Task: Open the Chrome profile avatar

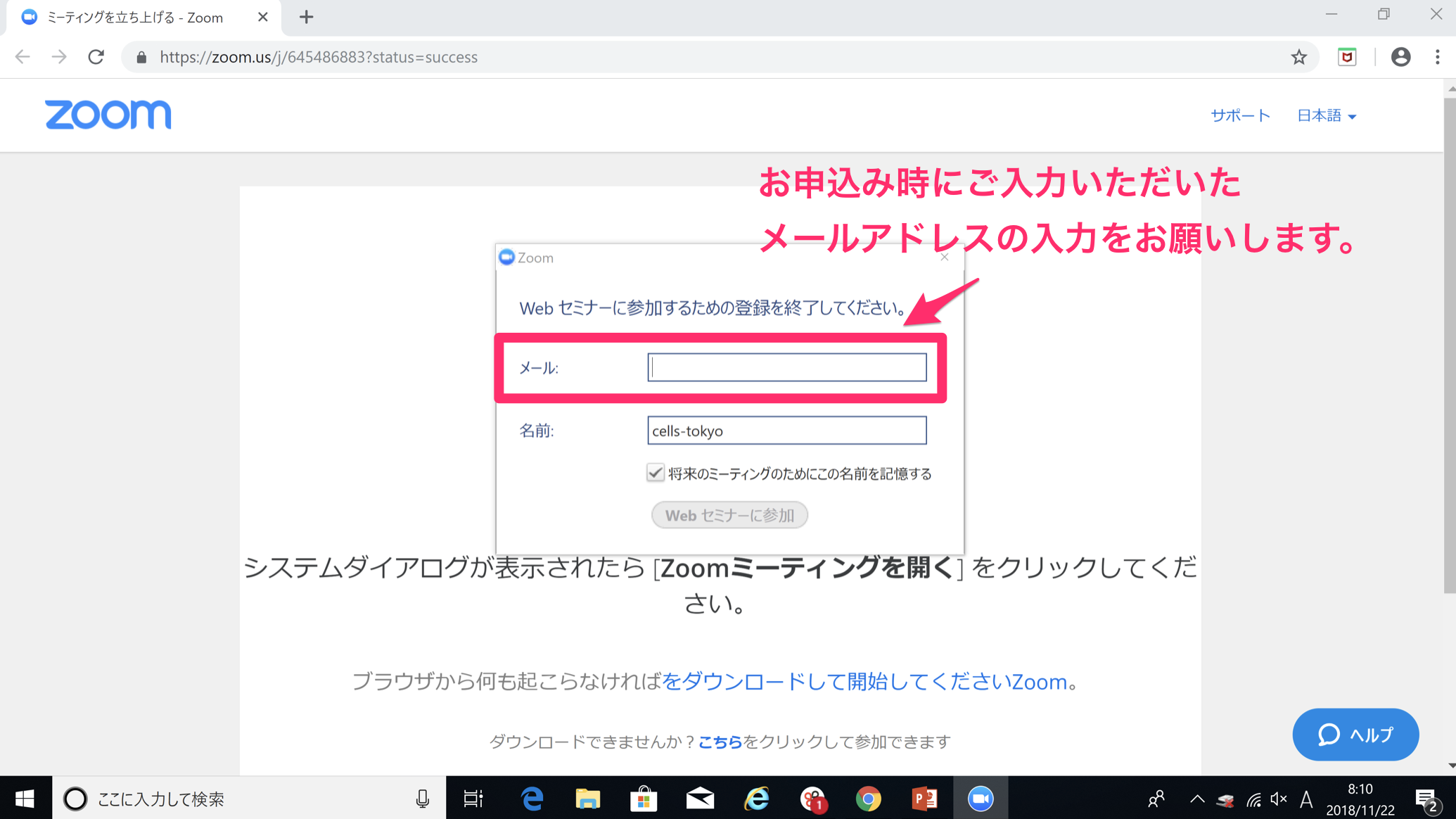Action: pyautogui.click(x=1400, y=57)
